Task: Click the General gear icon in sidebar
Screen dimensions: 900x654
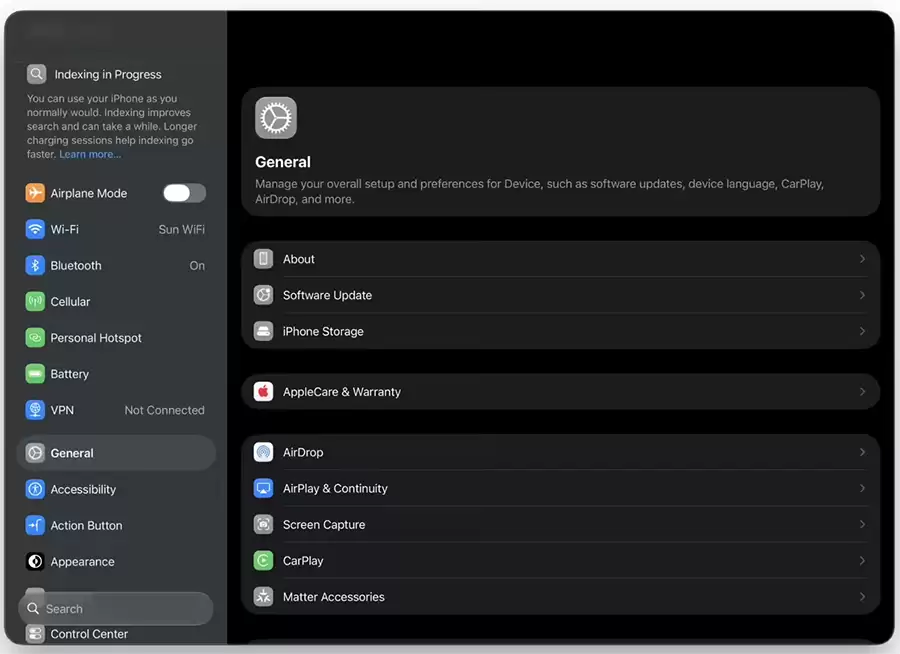Action: [35, 453]
